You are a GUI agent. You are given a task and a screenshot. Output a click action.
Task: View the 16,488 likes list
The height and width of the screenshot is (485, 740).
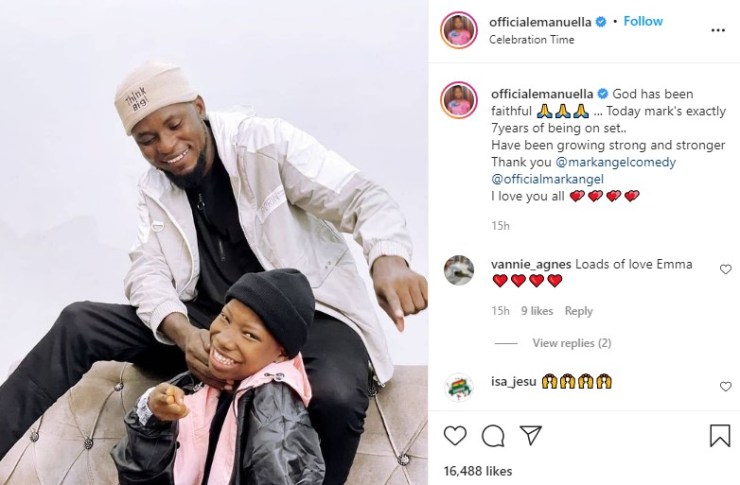click(478, 471)
